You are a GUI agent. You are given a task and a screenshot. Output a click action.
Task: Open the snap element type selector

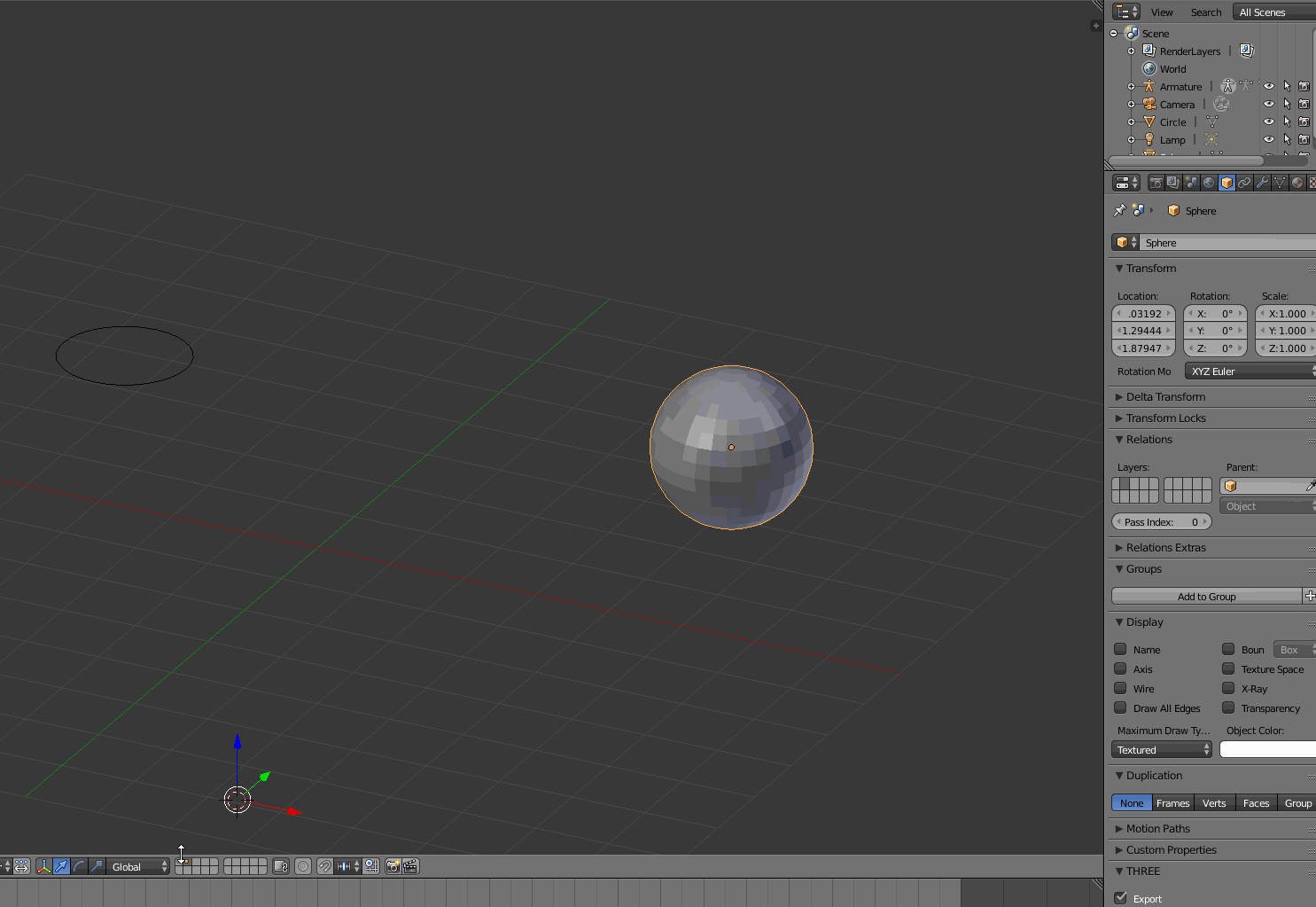pos(348,866)
